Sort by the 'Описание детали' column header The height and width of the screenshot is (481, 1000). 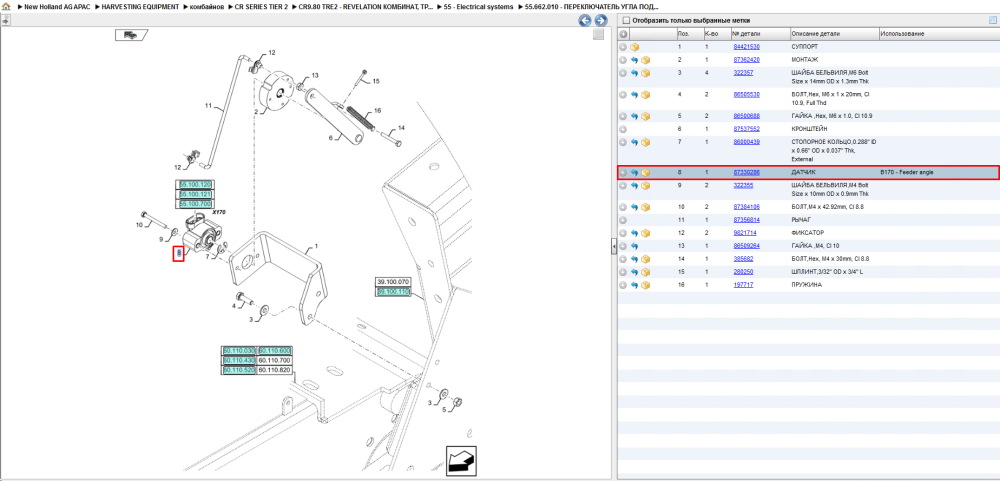coord(834,34)
